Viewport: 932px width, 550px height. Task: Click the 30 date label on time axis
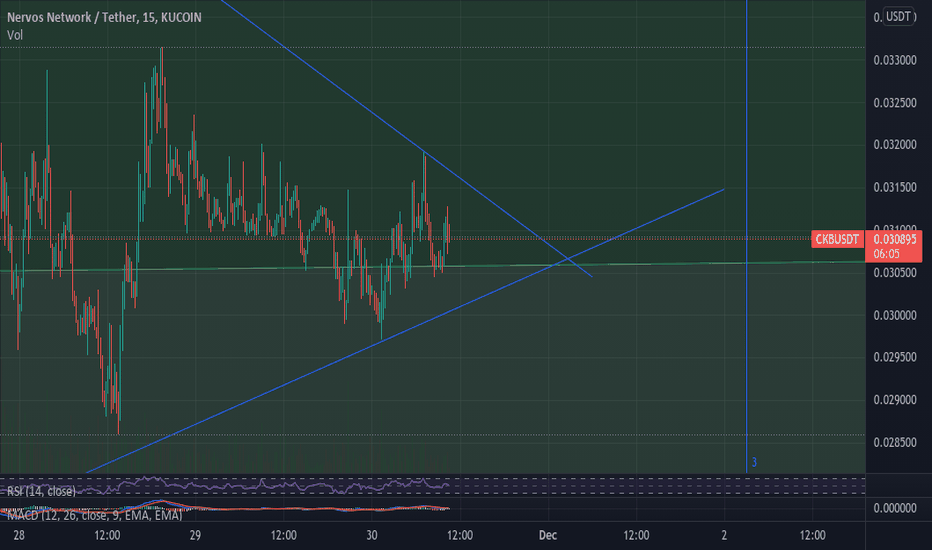point(371,535)
